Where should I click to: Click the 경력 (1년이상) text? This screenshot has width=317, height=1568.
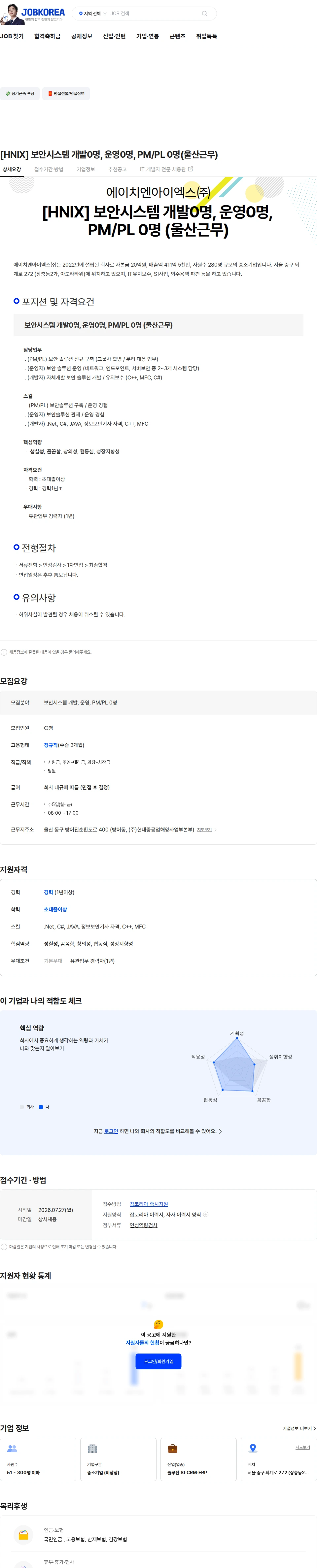[59, 892]
